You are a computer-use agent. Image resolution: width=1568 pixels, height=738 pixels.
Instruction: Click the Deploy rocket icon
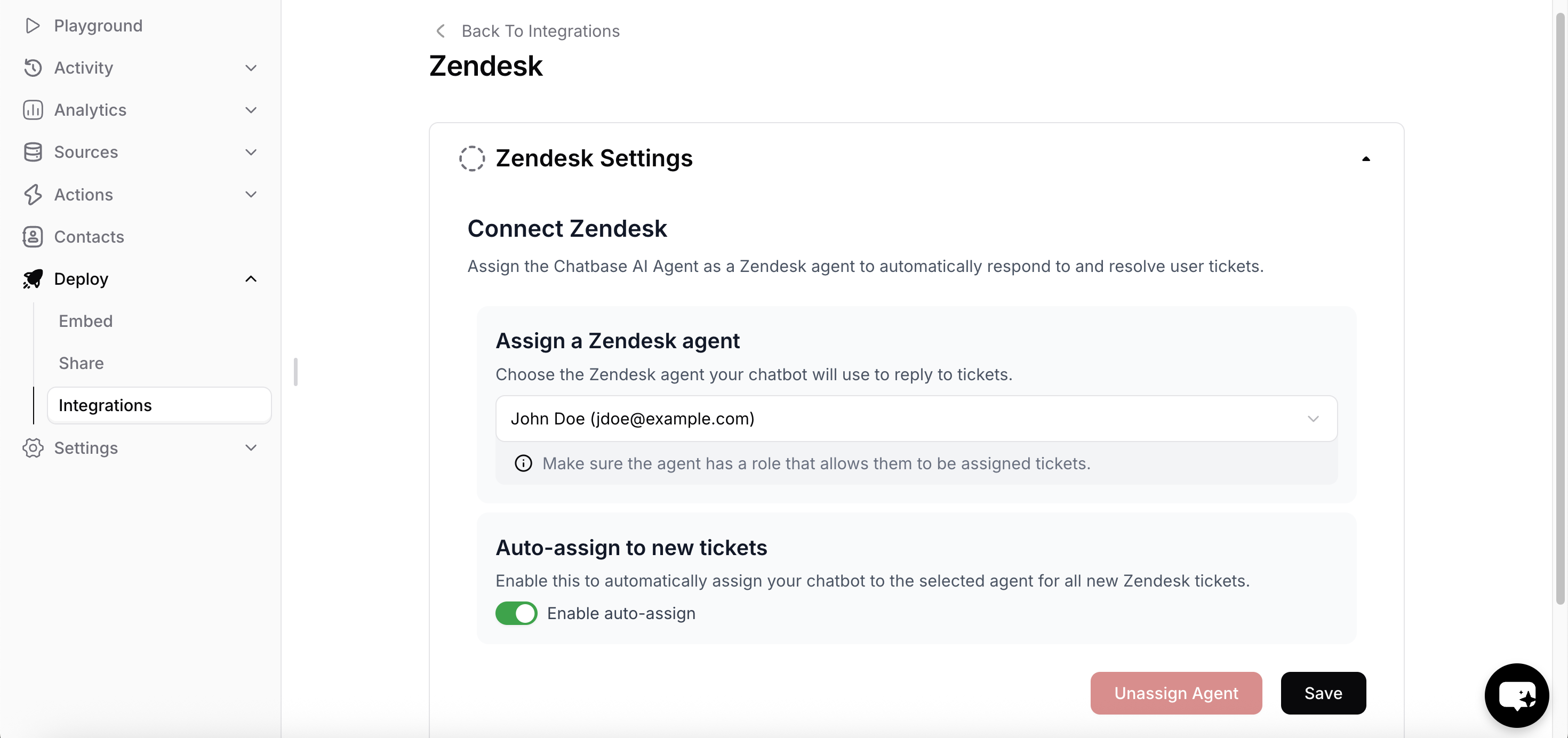[32, 279]
